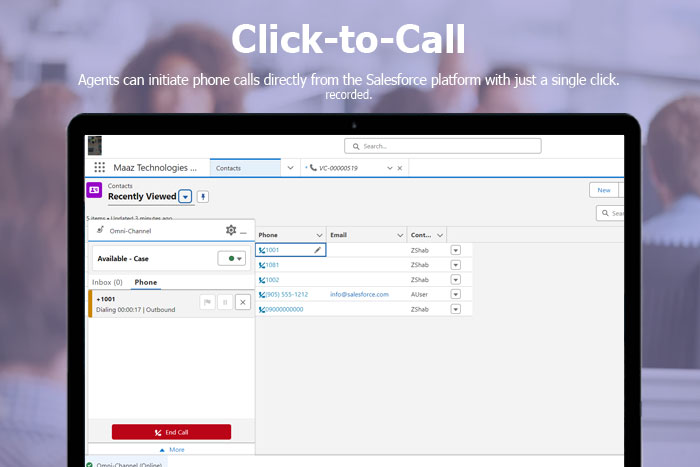
Task: Focus the global Search field
Action: click(x=442, y=146)
